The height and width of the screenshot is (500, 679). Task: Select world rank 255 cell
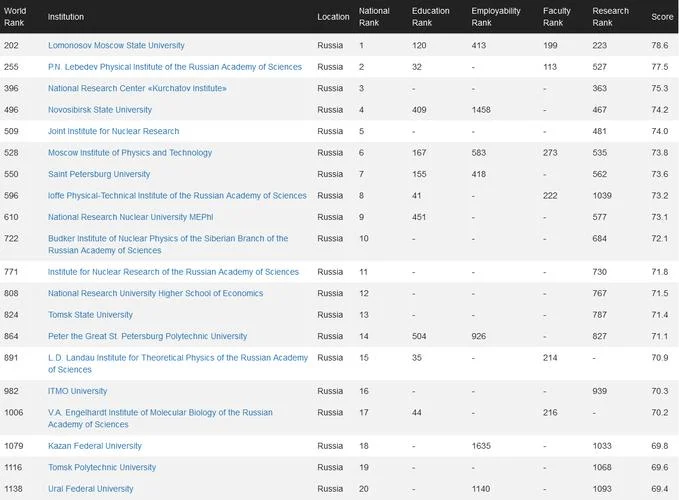pos(11,67)
